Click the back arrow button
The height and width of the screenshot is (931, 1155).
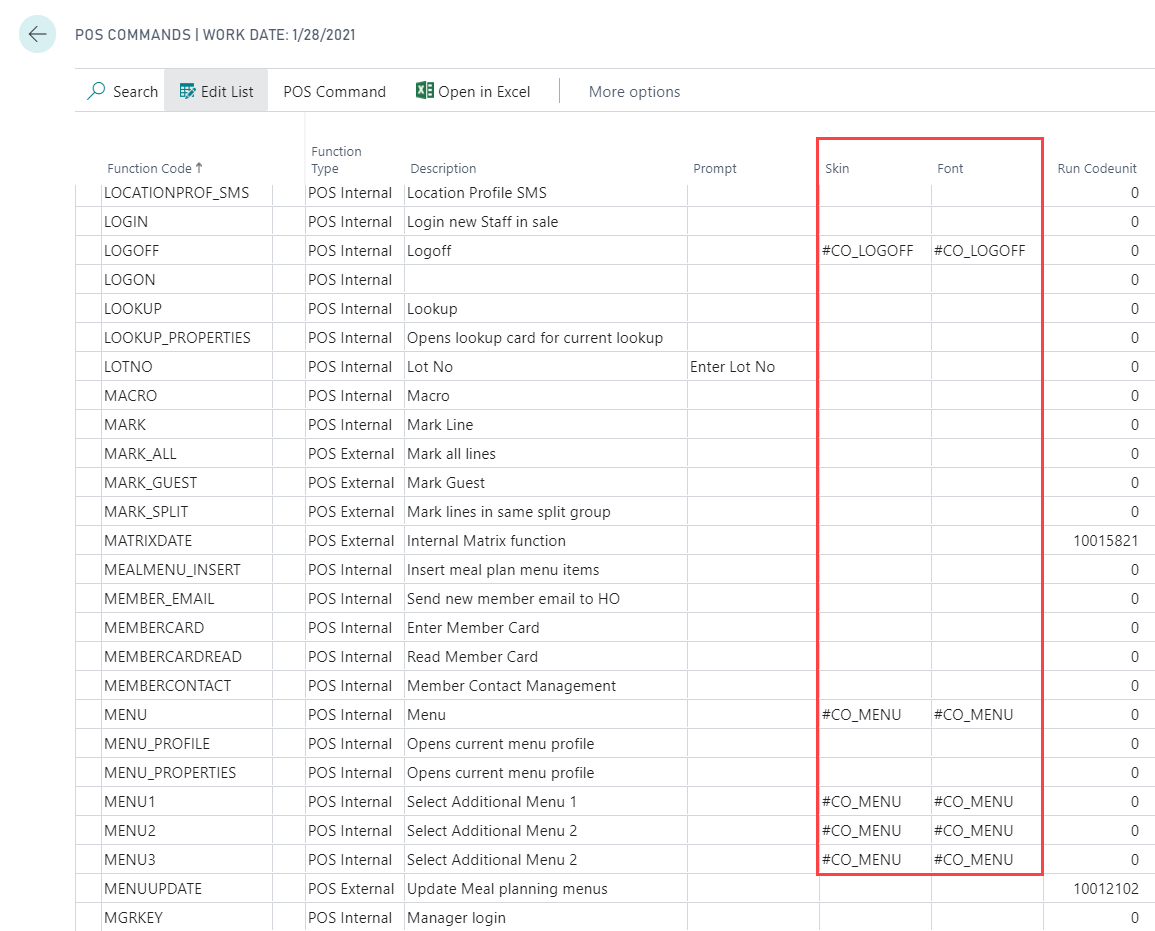point(37,35)
